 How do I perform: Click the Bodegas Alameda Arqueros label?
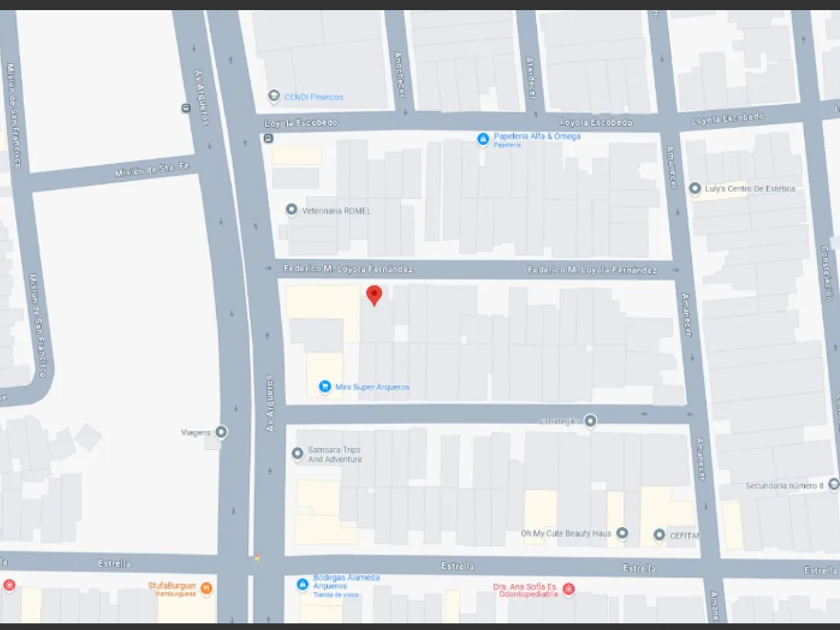[x=346, y=586]
